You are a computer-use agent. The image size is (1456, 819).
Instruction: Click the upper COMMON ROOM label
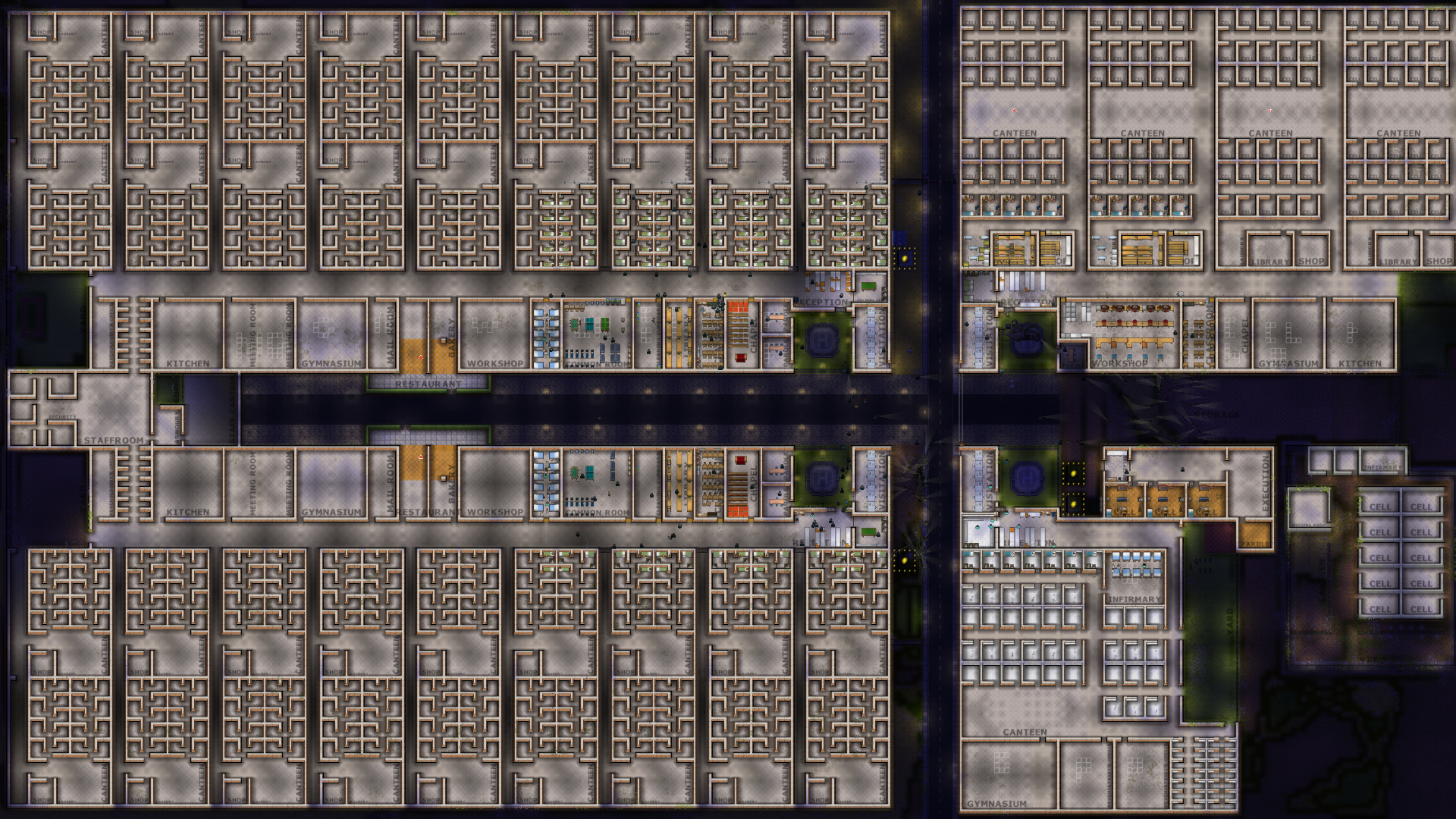pyautogui.click(x=597, y=364)
